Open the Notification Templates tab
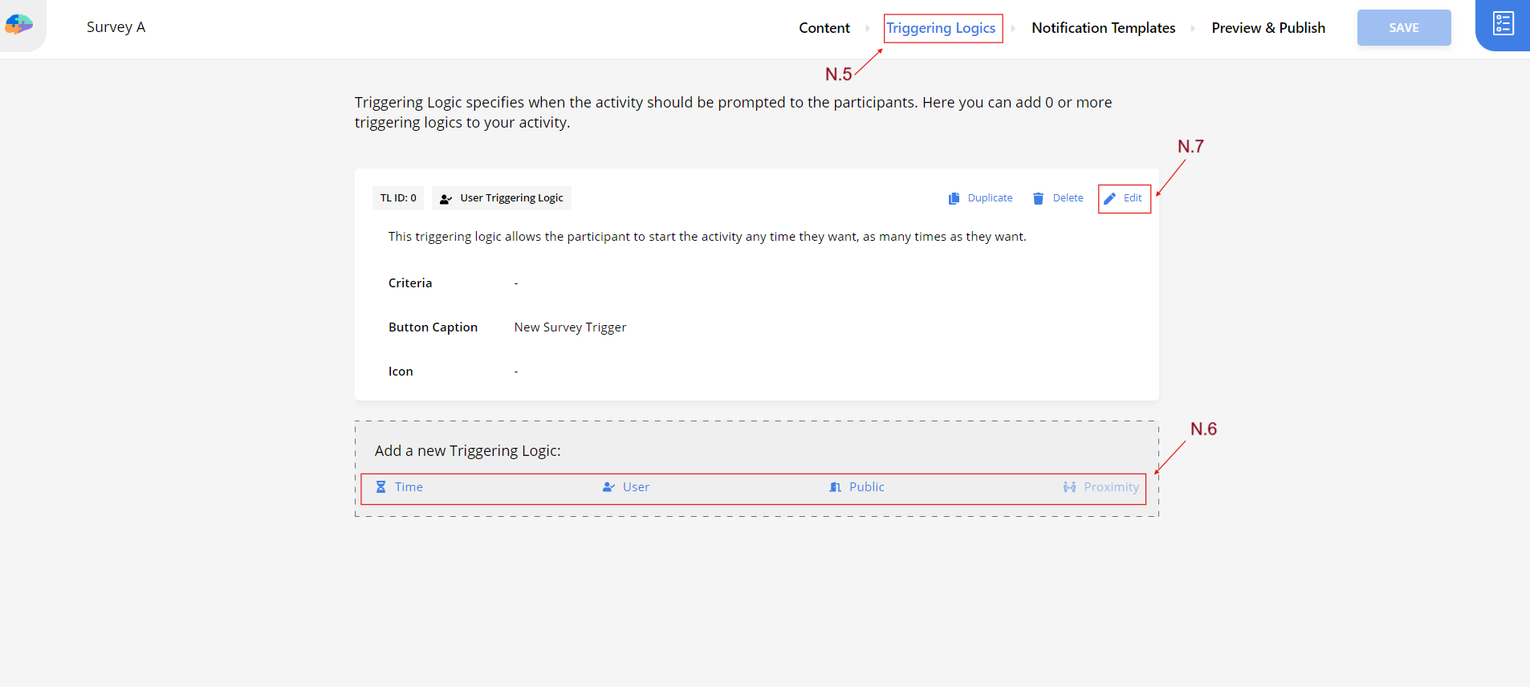The image size is (1530, 687). [1103, 28]
